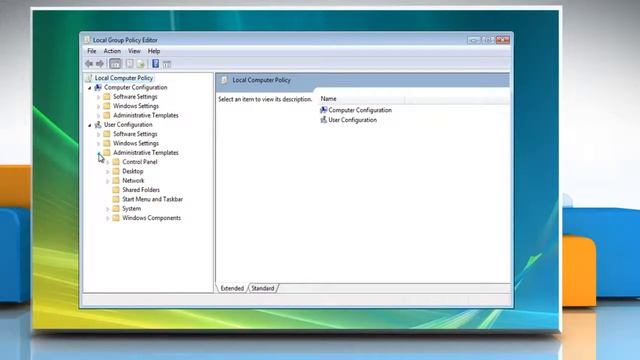Minimize the Local Group Policy Editor window
Image resolution: width=640 pixels, height=360 pixels.
pos(474,40)
